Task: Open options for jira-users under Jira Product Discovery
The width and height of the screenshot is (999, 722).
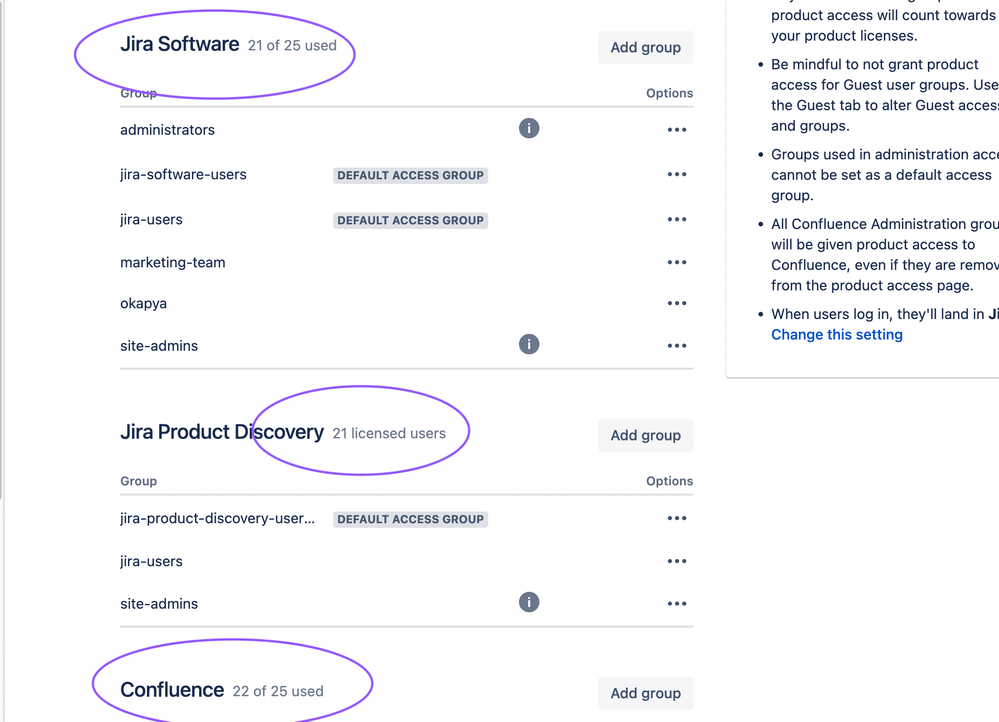Action: pos(677,561)
